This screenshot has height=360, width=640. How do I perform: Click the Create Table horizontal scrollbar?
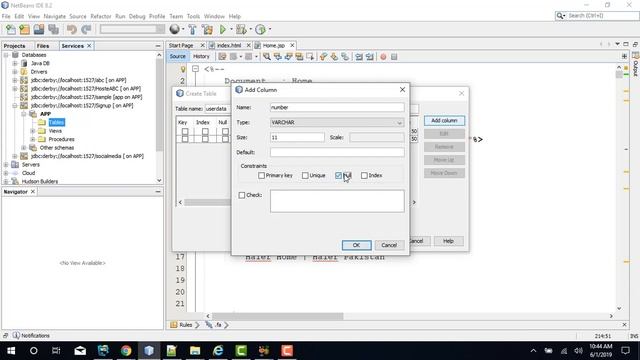pyautogui.click(x=207, y=202)
